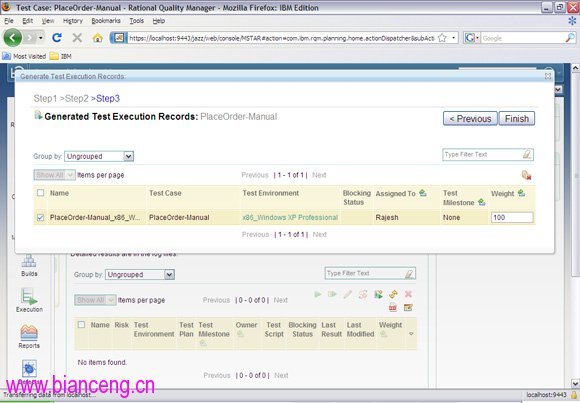Open the search engine selector dropdown
The image size is (580, 403).
pos(472,38)
